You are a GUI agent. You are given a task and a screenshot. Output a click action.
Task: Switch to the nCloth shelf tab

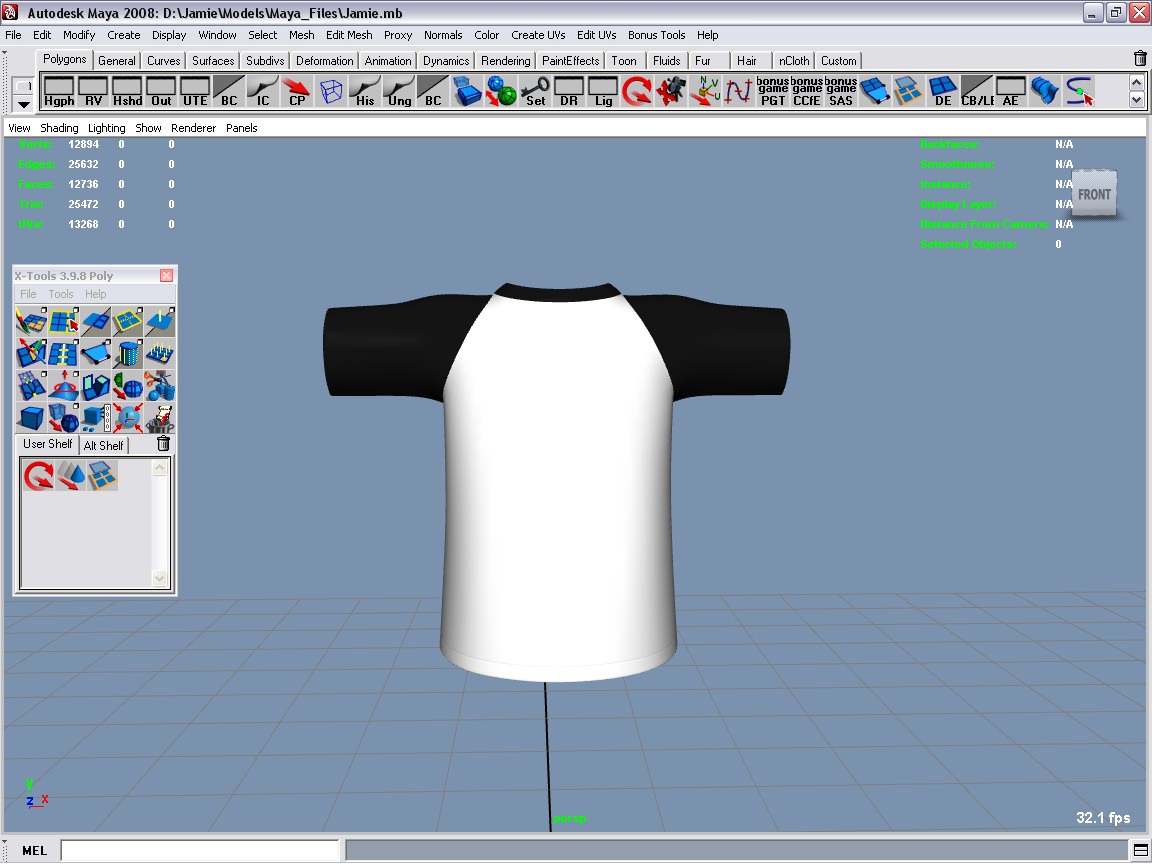pos(793,61)
